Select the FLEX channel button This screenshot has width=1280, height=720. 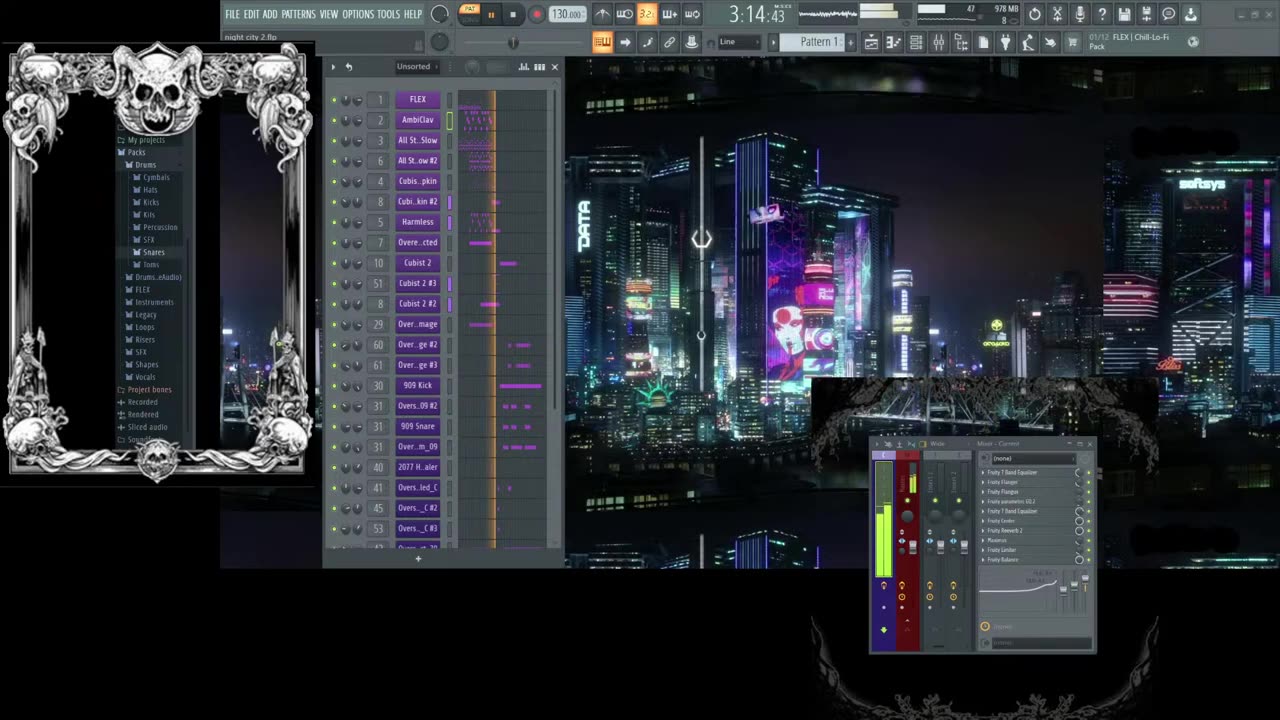pyautogui.click(x=417, y=99)
